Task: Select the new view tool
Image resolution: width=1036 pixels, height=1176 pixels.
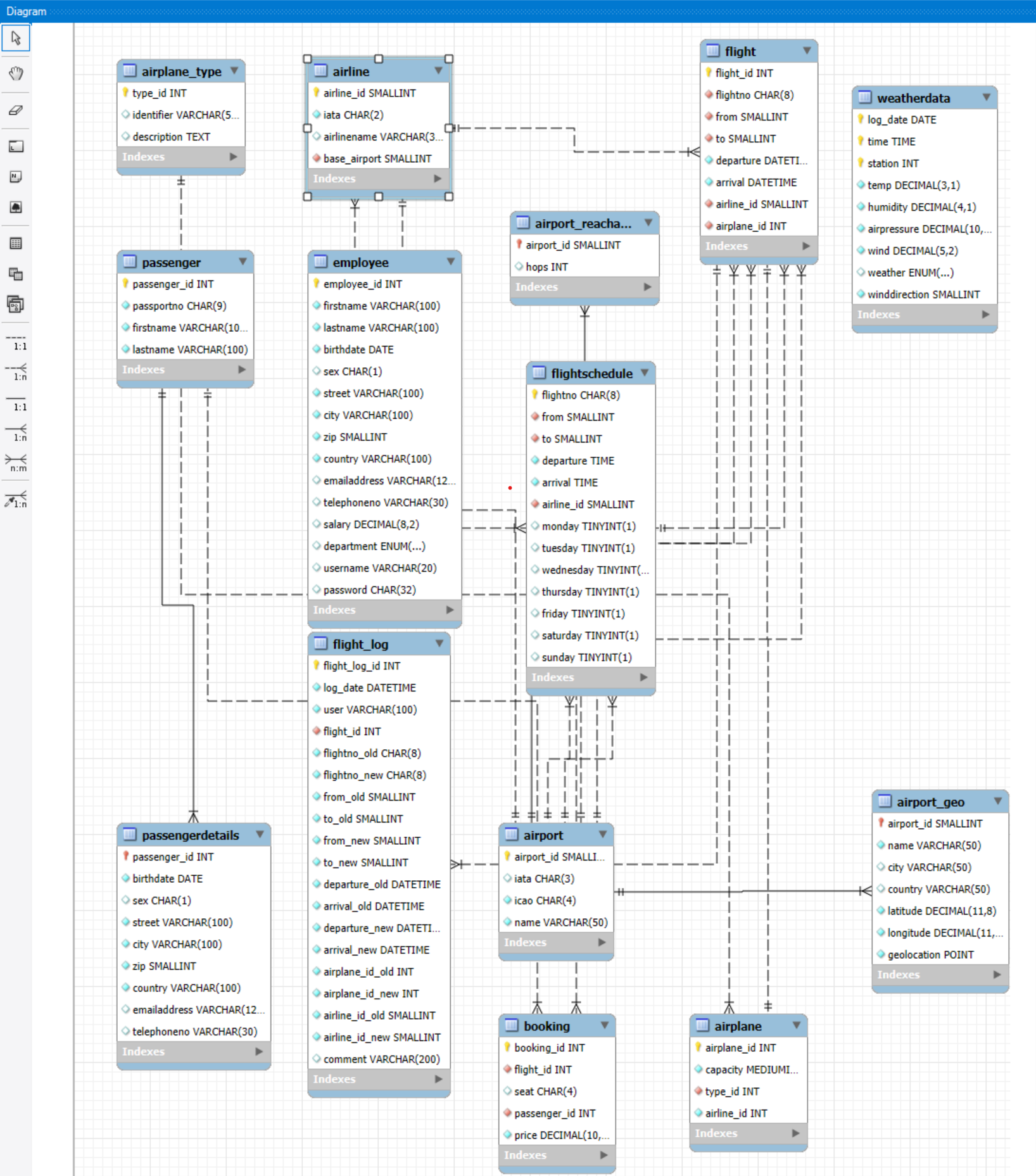Action: 16,274
